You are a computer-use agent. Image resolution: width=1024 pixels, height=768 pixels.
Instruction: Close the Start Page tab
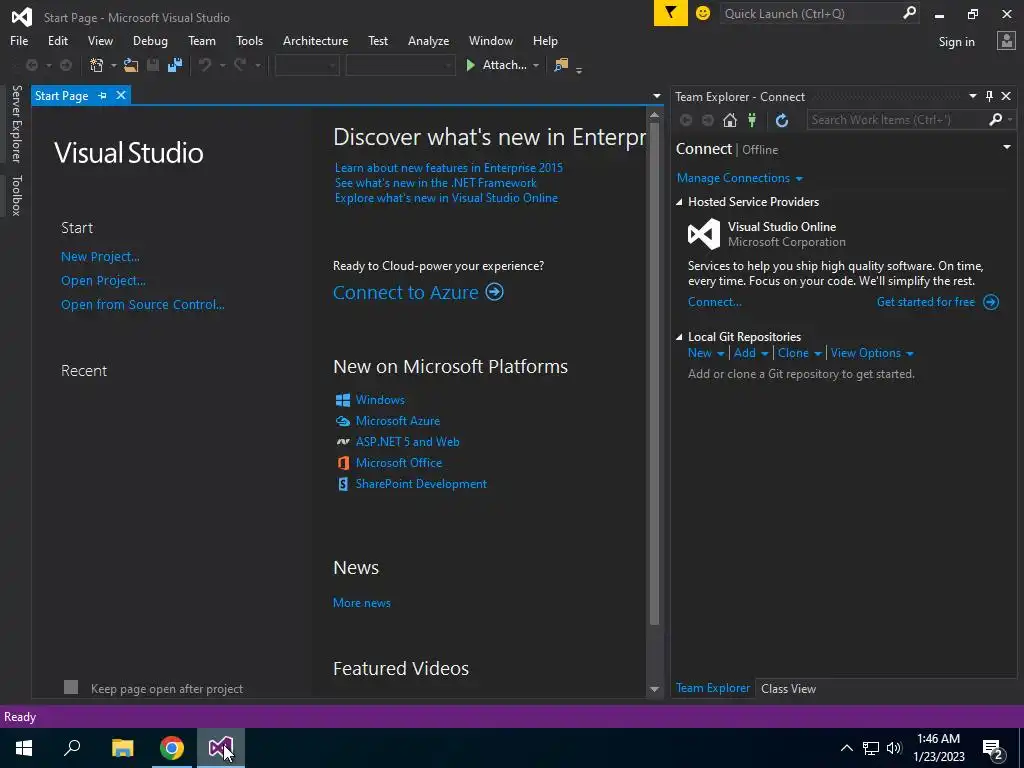click(121, 95)
